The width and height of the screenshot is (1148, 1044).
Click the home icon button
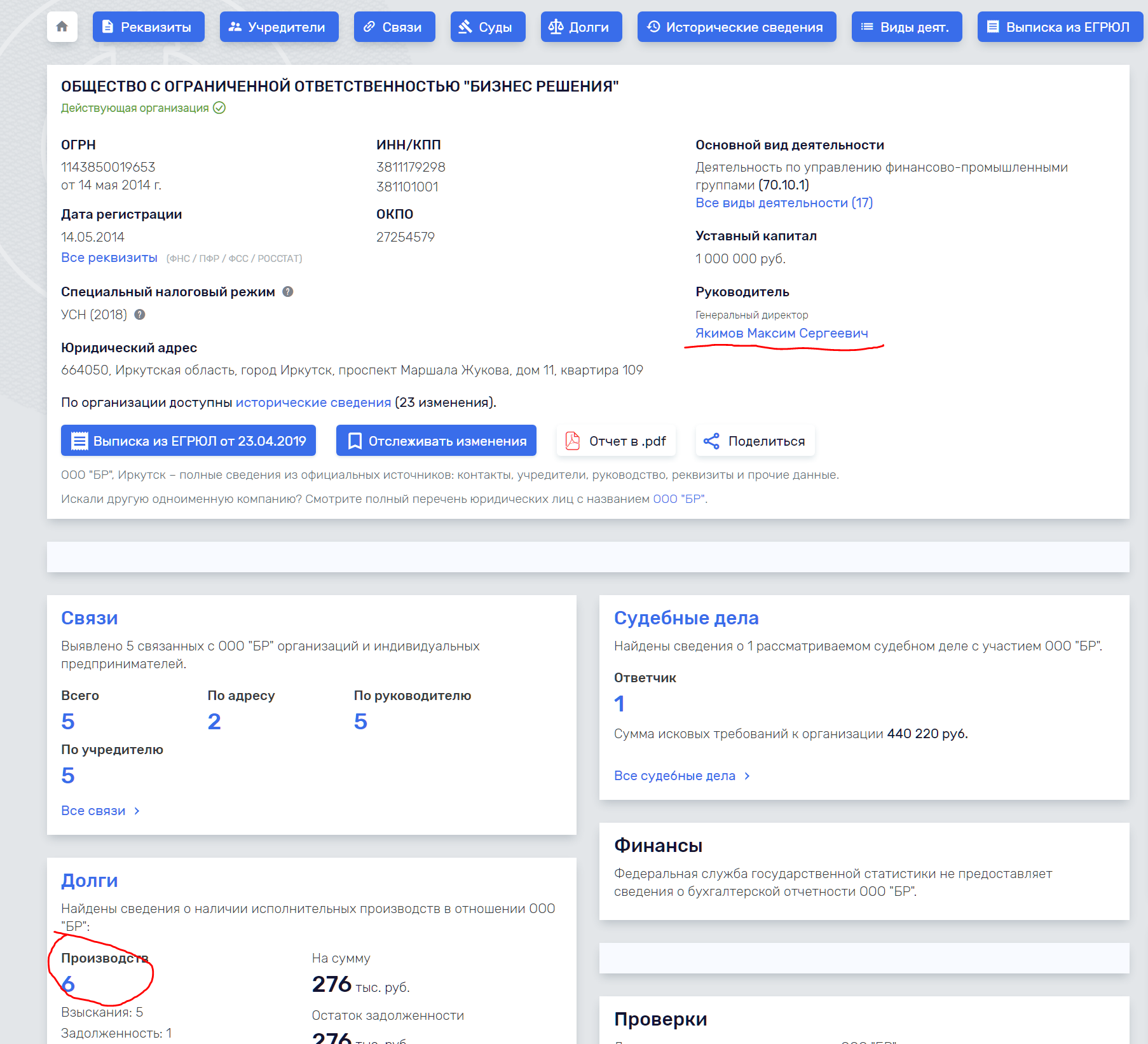point(62,27)
